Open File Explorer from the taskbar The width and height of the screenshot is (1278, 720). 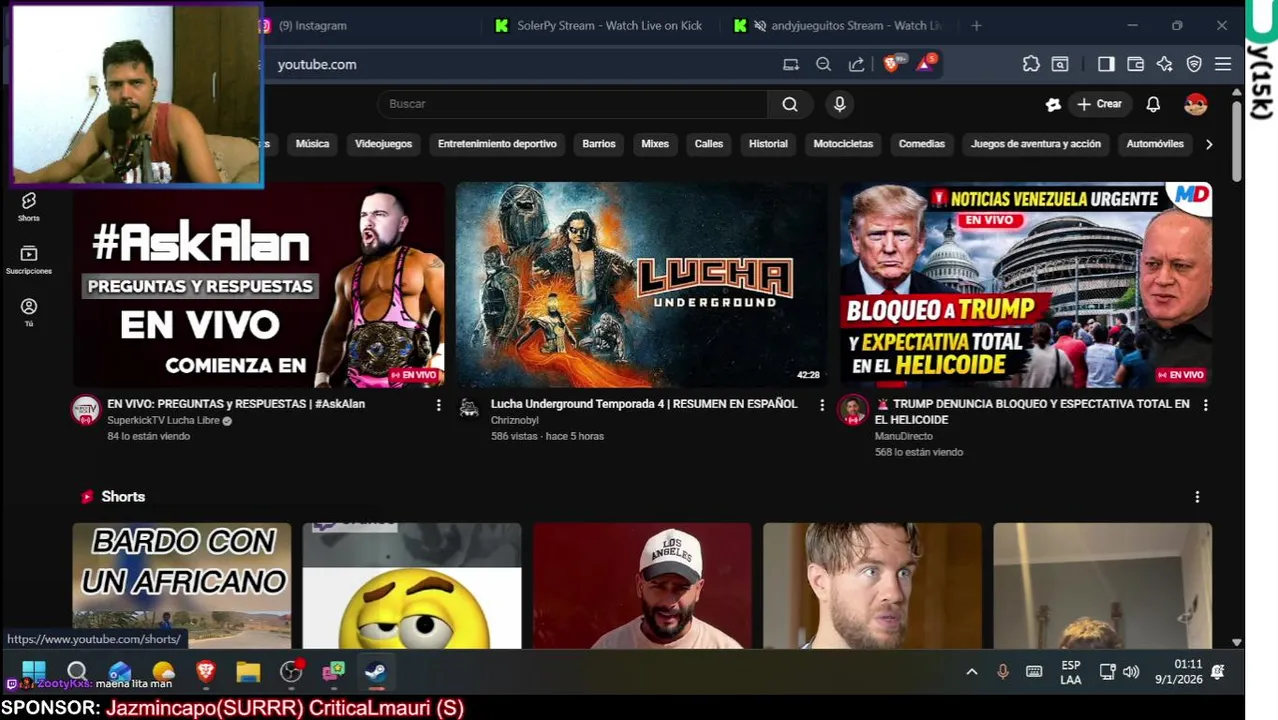pyautogui.click(x=248, y=671)
